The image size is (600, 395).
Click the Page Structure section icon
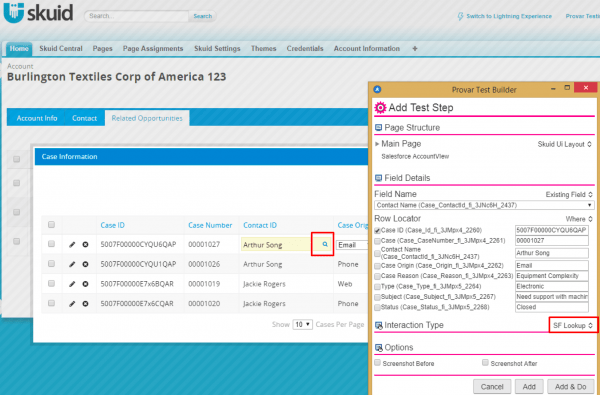click(378, 128)
